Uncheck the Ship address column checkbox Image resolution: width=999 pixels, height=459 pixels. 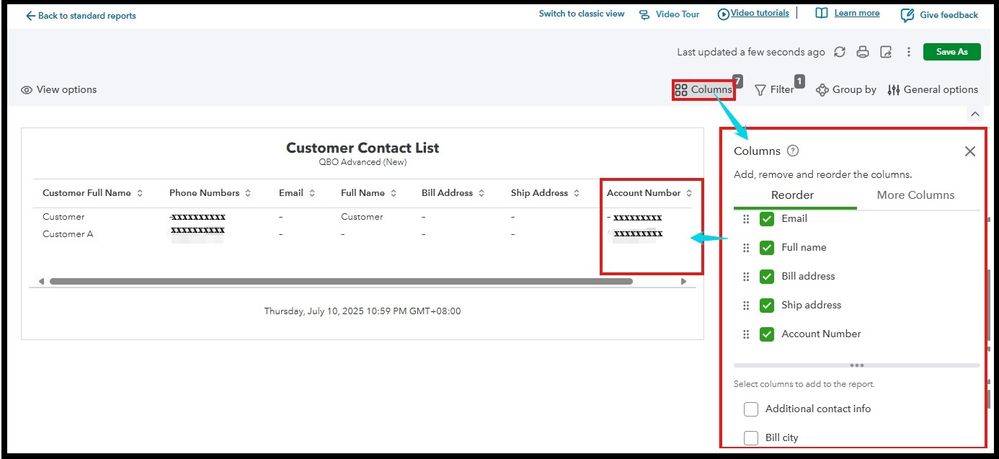(767, 305)
